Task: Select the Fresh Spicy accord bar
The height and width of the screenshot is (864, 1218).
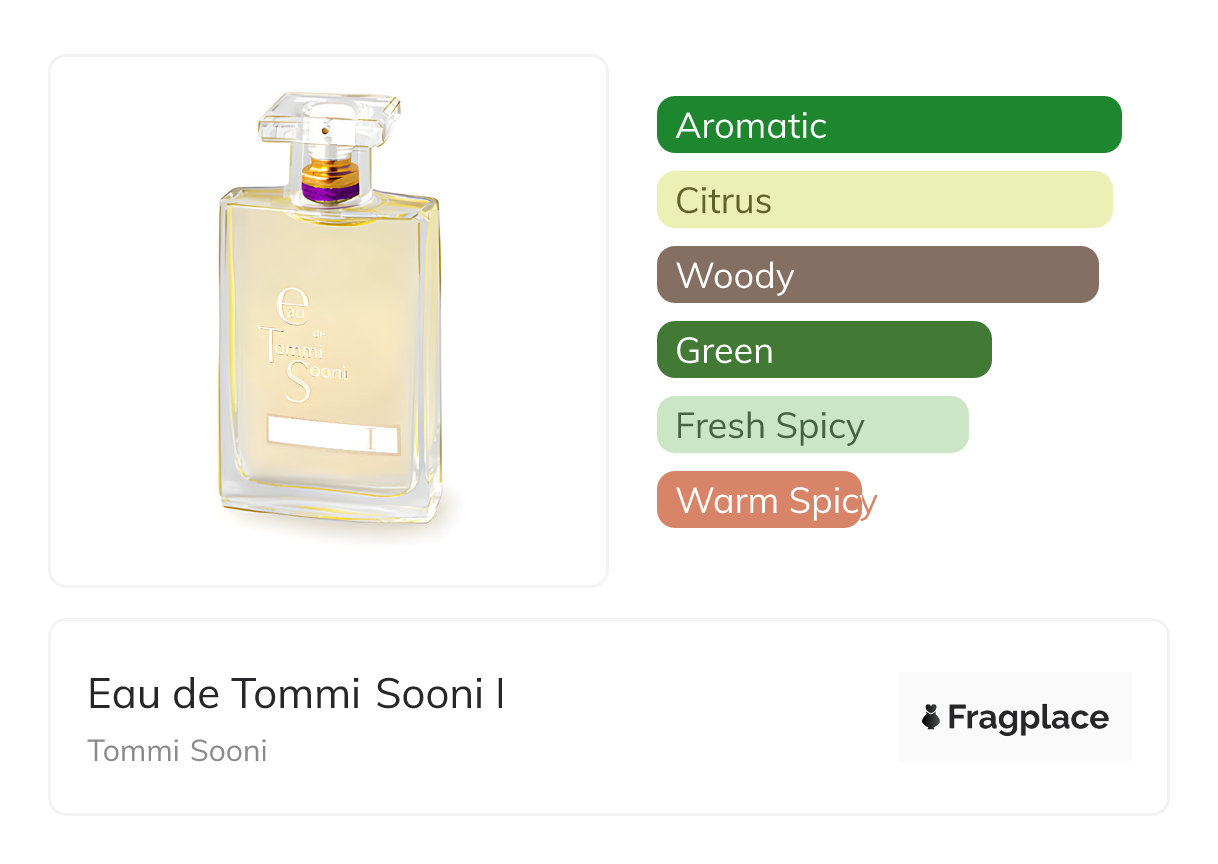Action: coord(812,425)
